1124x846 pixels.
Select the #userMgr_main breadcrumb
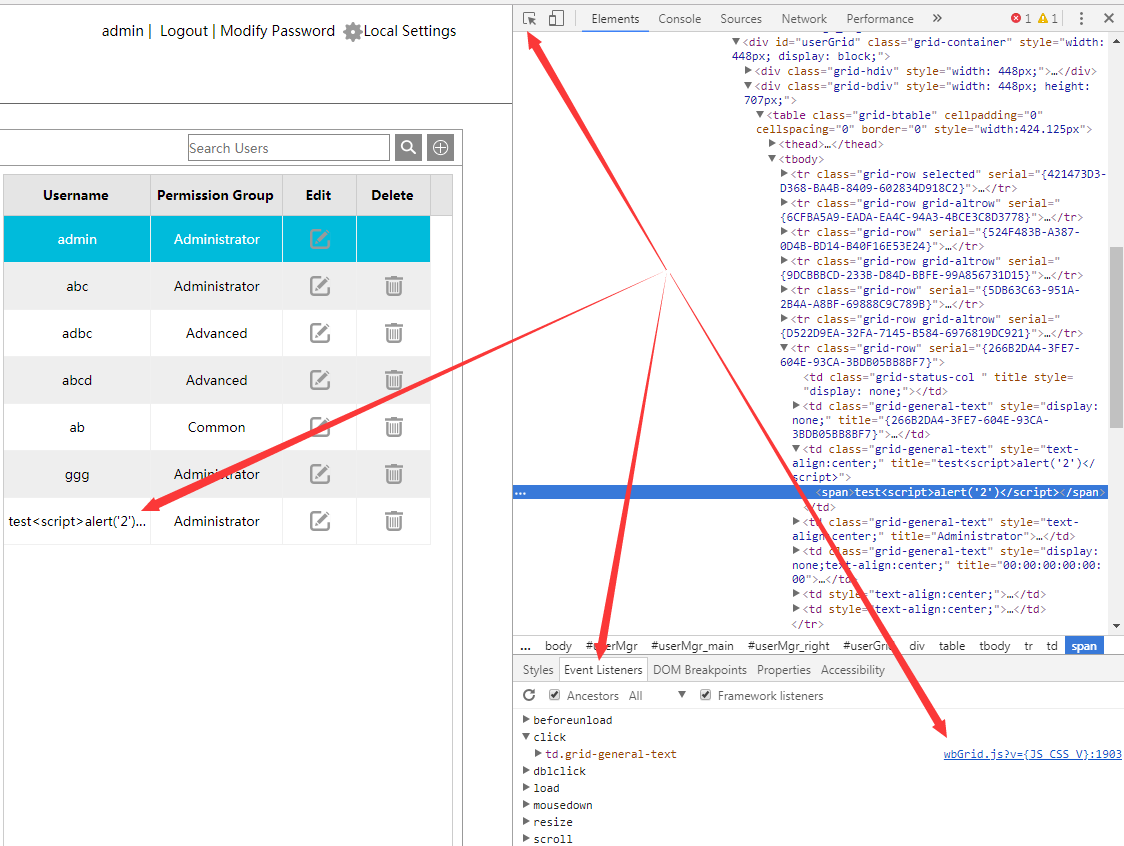tap(692, 646)
